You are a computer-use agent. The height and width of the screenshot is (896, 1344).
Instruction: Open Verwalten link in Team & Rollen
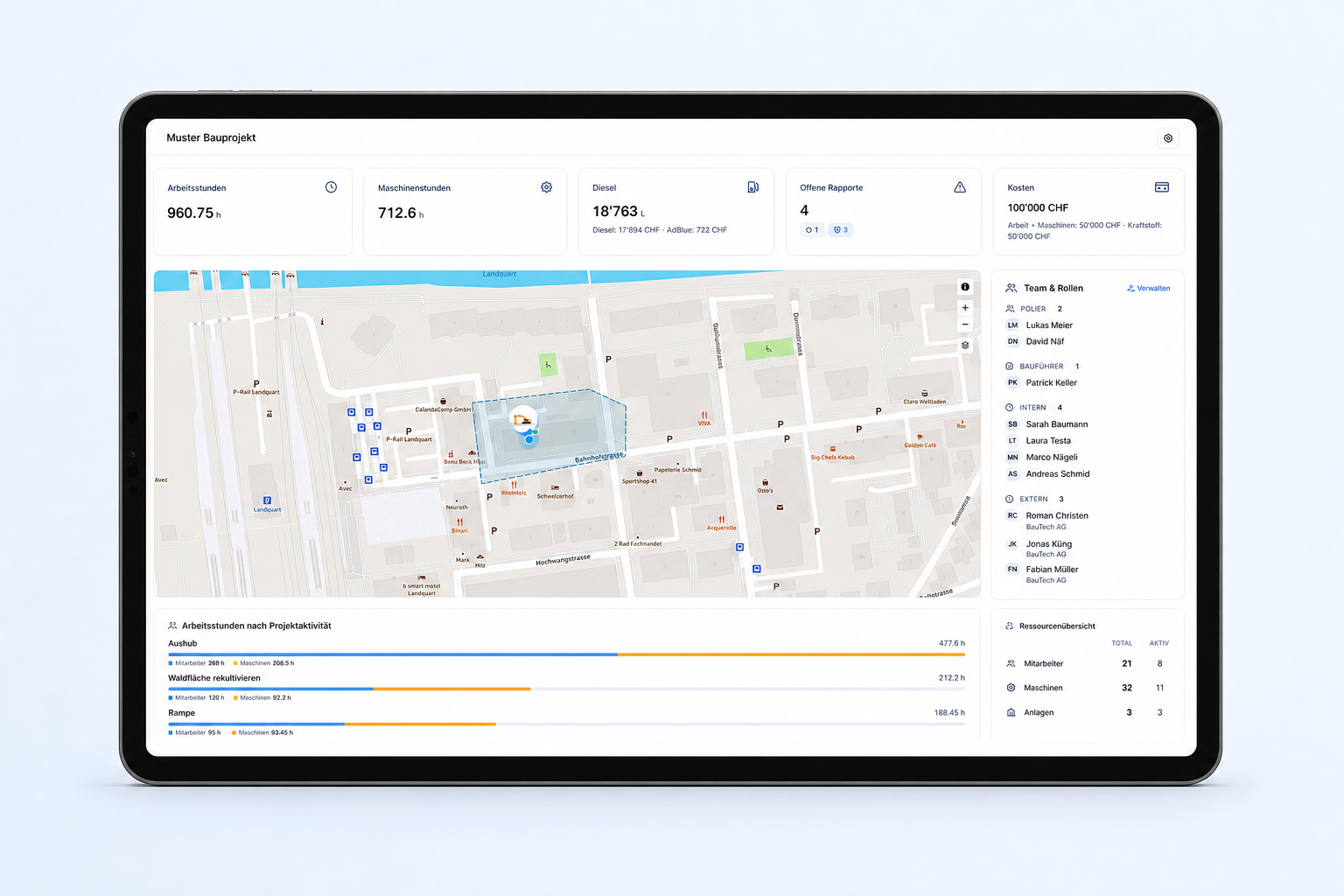(1148, 289)
